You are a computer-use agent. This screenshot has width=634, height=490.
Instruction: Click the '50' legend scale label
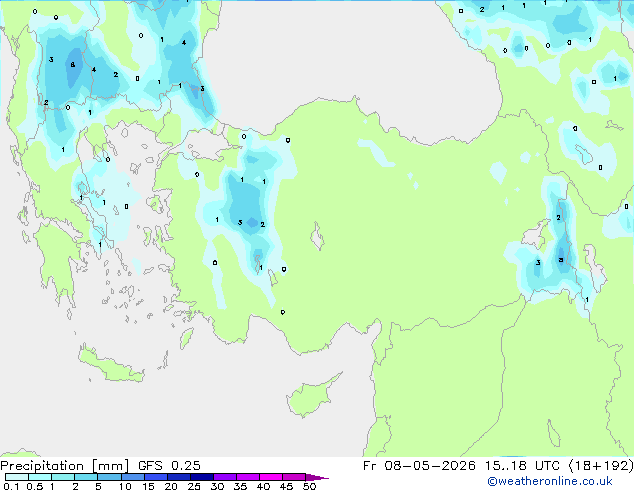point(309,486)
